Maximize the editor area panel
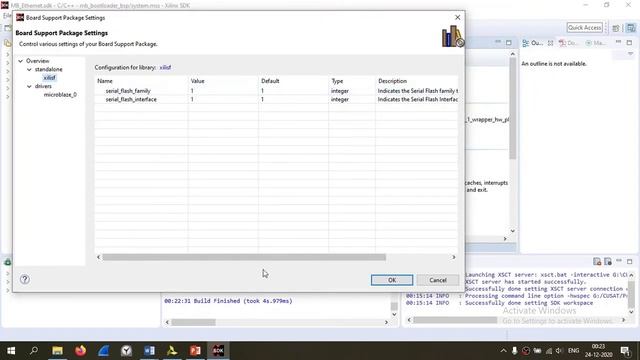The width and height of the screenshot is (640, 360). [x=508, y=42]
